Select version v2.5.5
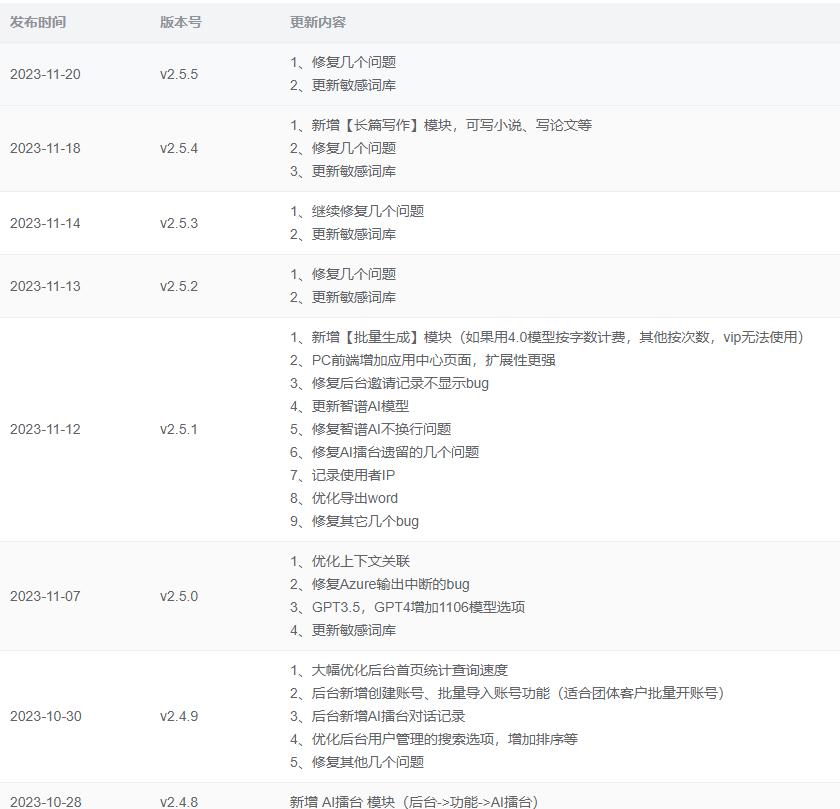Viewport: 840px width, 809px height. point(179,74)
